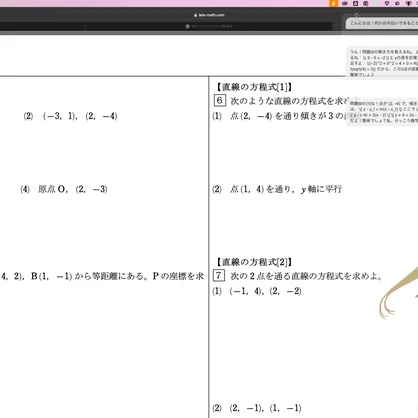Viewport: 418px width, 418px height.
Task: Click the reload icon in the browser toolbar
Action: 356,15
